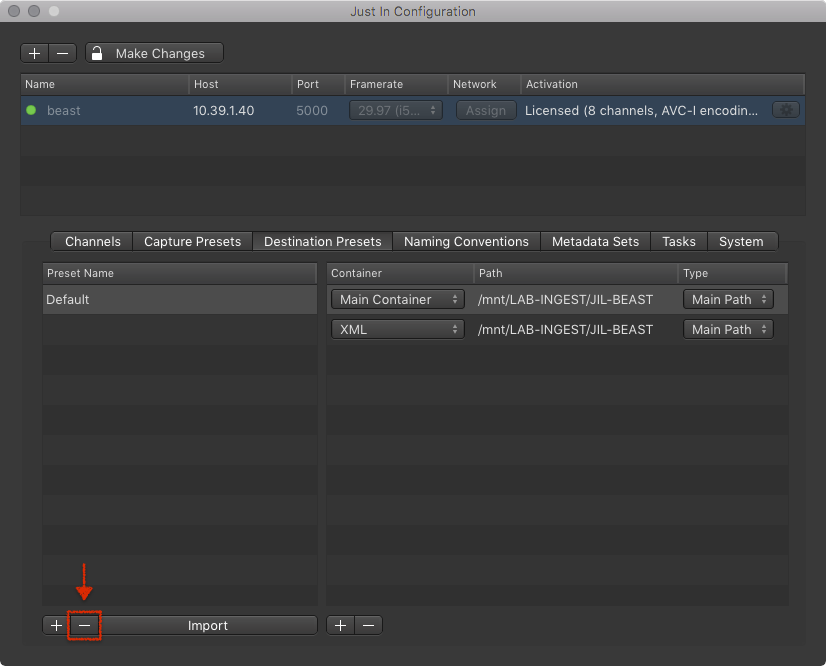Remove a container row with the right minus button
The height and width of the screenshot is (666, 826).
pyautogui.click(x=369, y=625)
